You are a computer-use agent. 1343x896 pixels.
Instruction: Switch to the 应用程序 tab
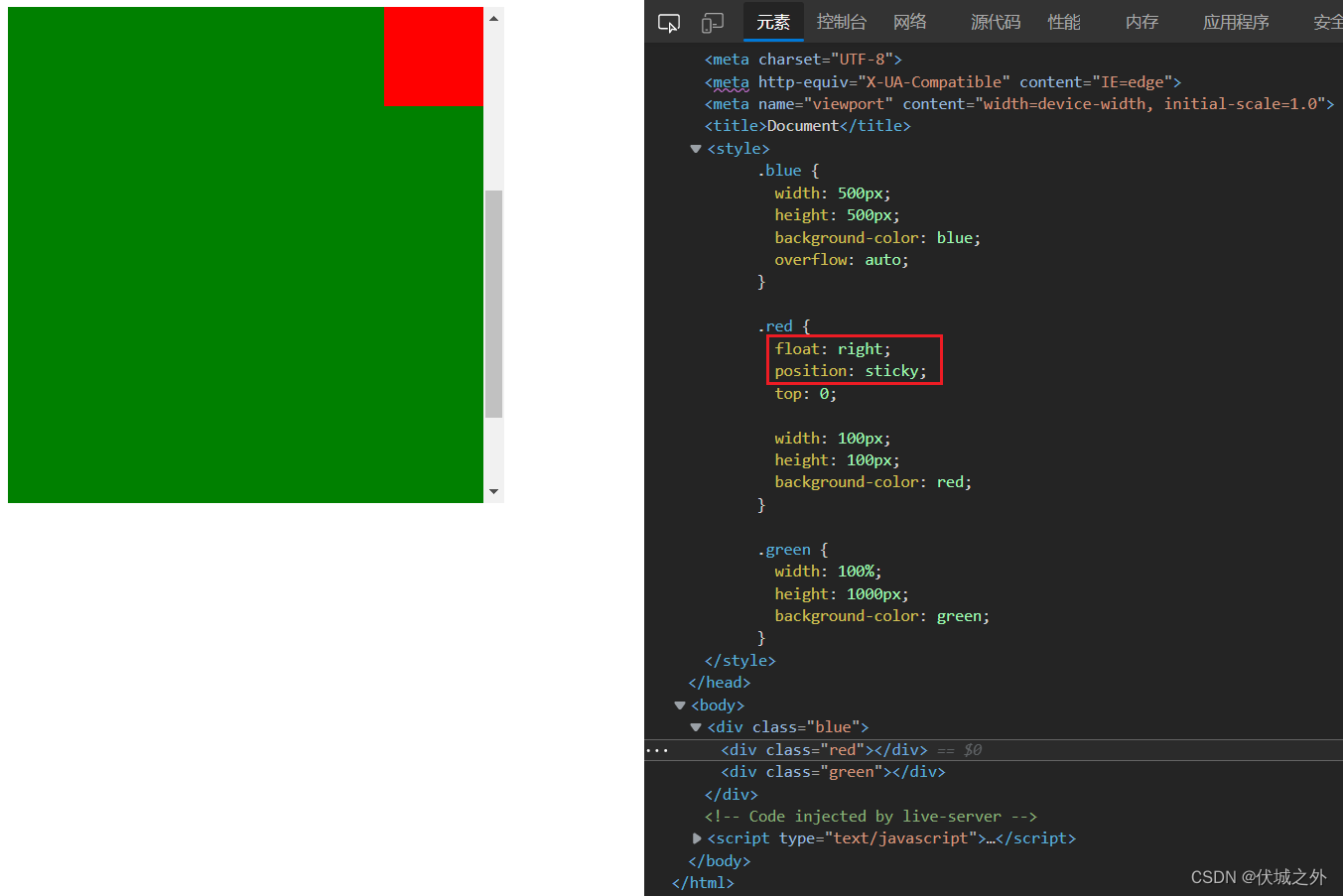point(1236,22)
